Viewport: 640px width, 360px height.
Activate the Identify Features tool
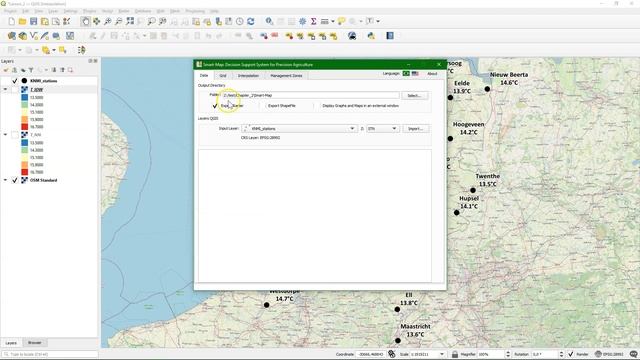pyautogui.click(x=269, y=21)
